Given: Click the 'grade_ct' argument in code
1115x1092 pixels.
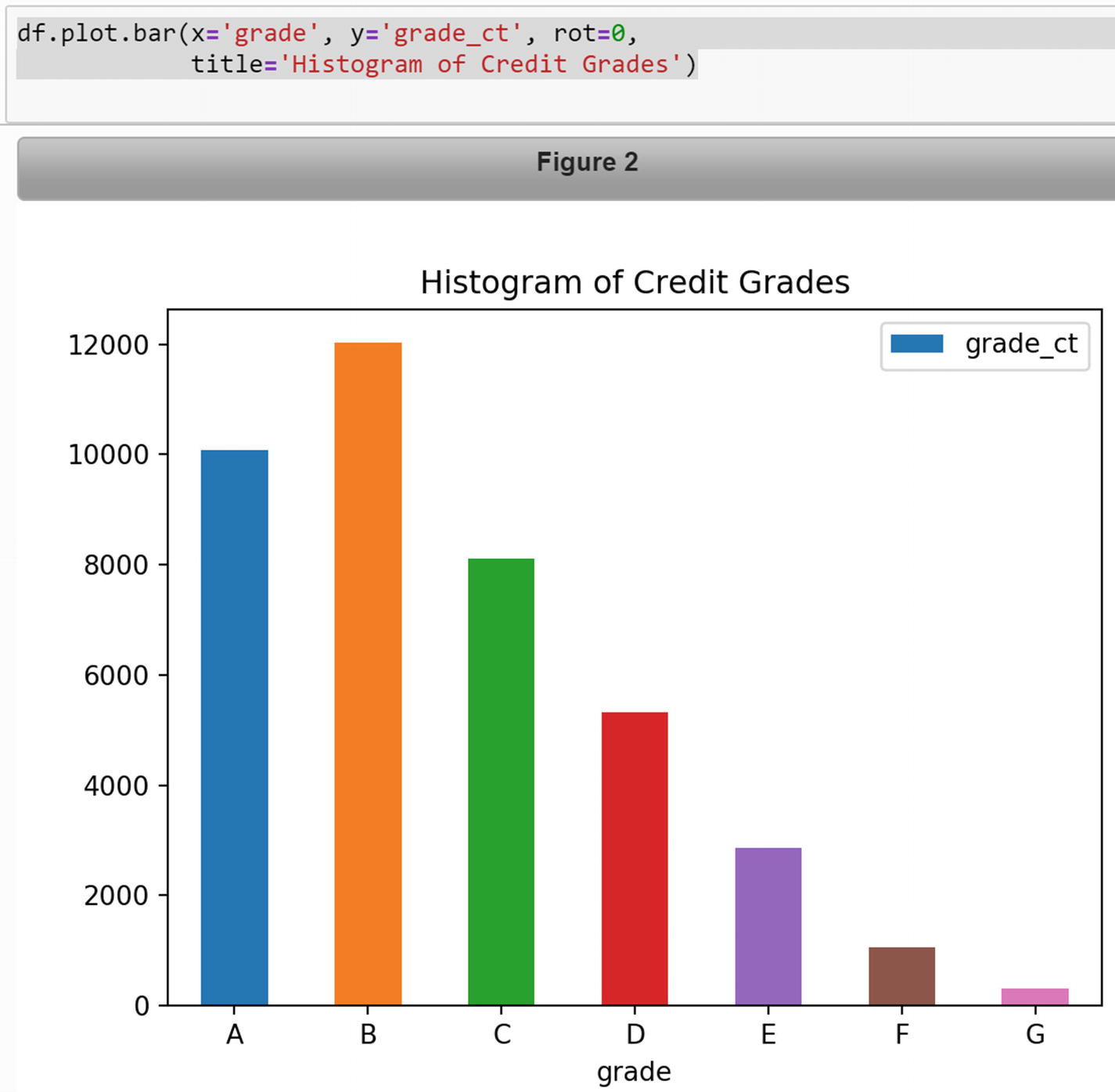Looking at the screenshot, I should [x=451, y=34].
